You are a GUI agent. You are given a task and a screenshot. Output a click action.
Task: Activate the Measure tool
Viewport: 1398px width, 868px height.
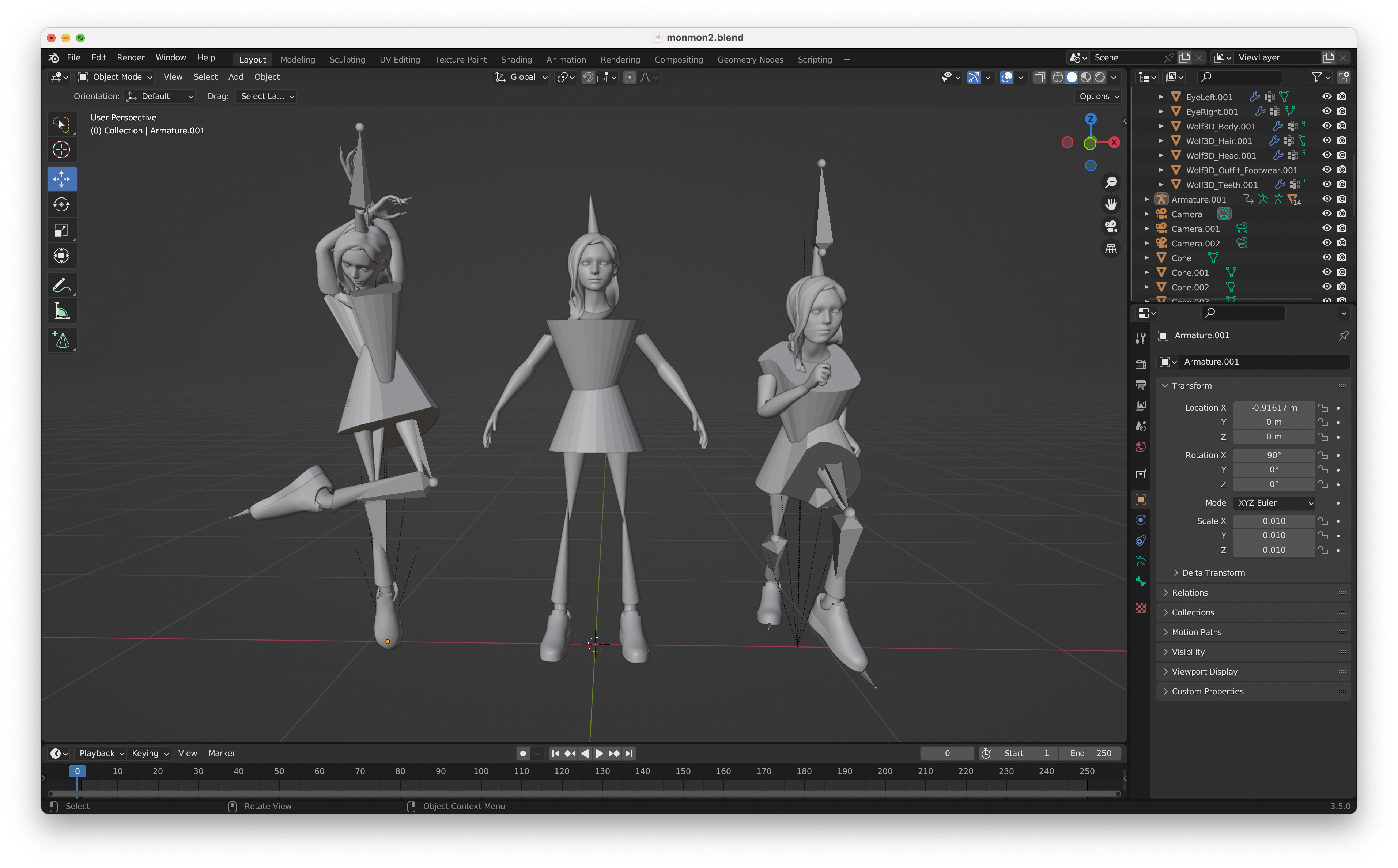(61, 311)
